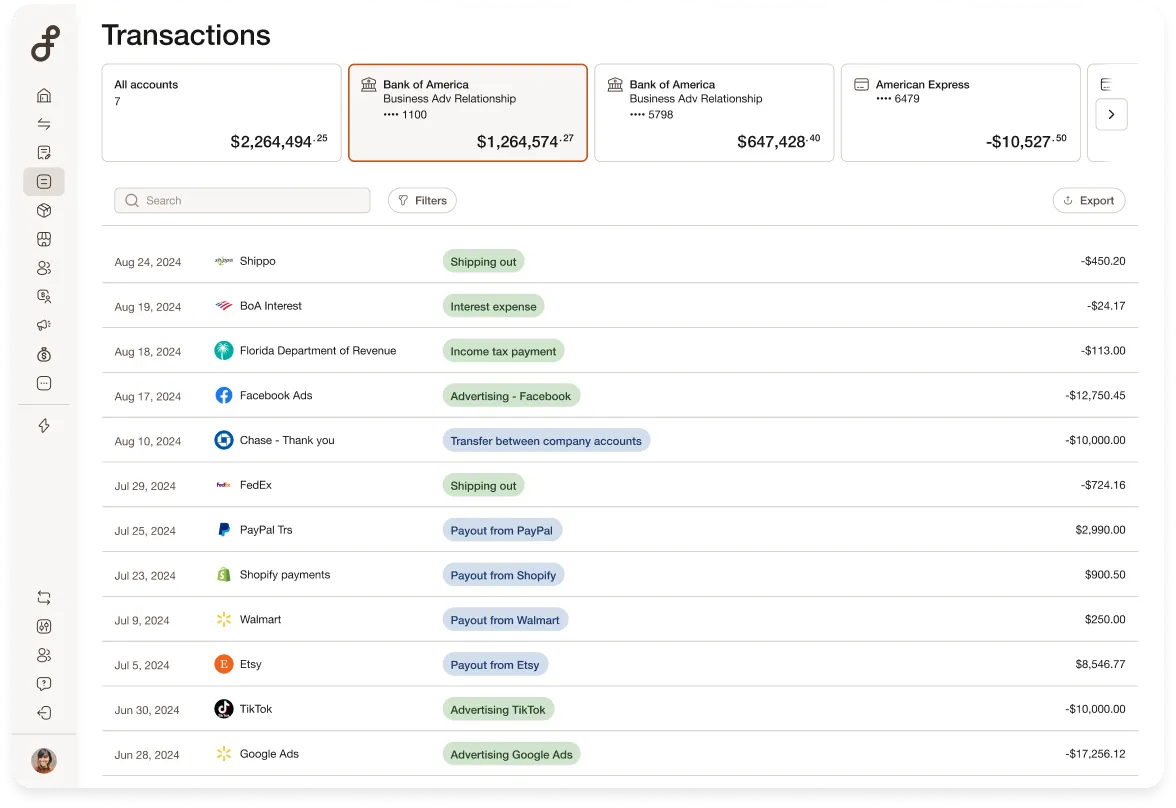
Task: Click the Advertising Google Ads tag
Action: (512, 755)
